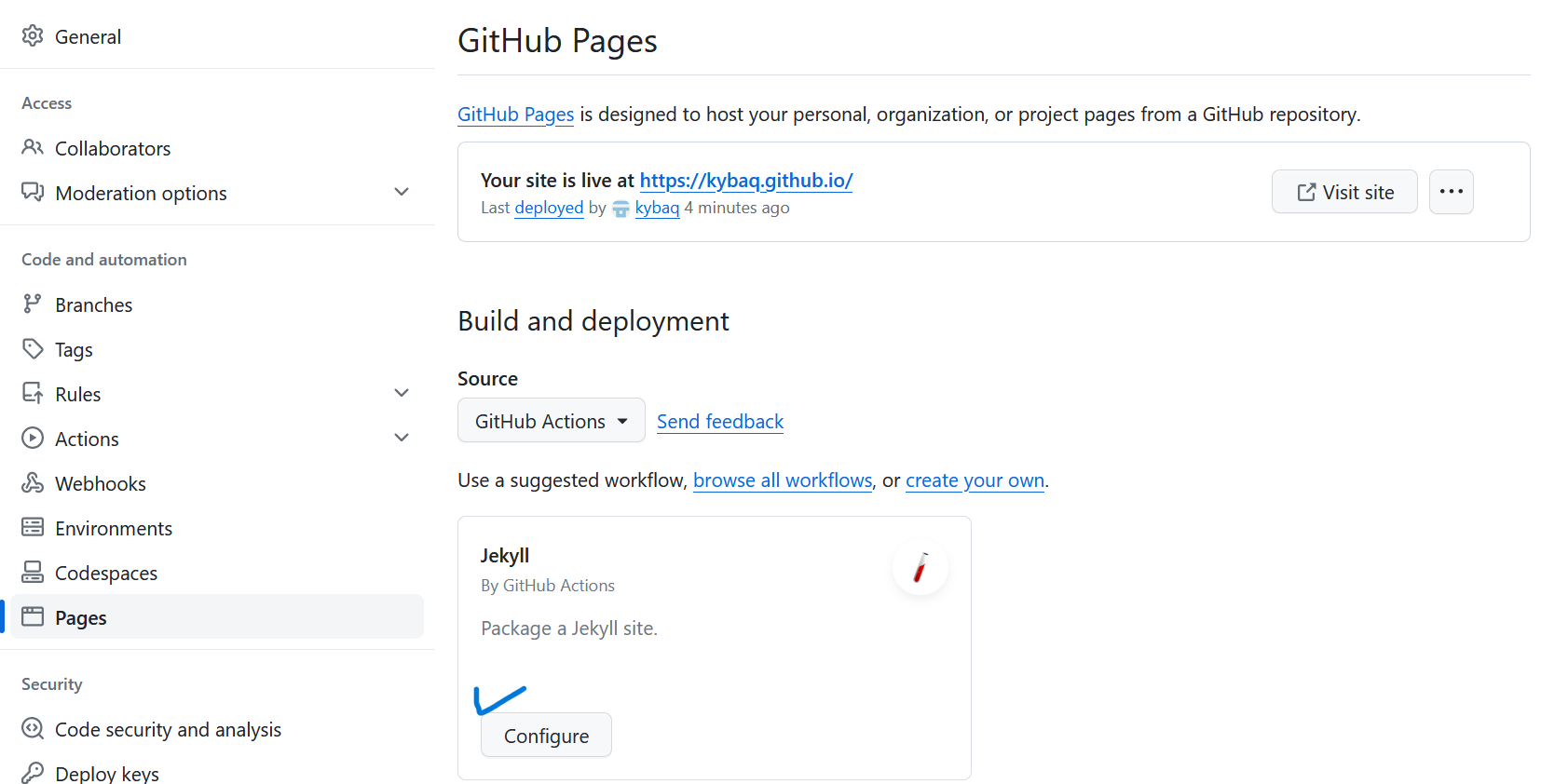1541x784 pixels.
Task: Click the Deploy keys key icon
Action: (x=33, y=773)
